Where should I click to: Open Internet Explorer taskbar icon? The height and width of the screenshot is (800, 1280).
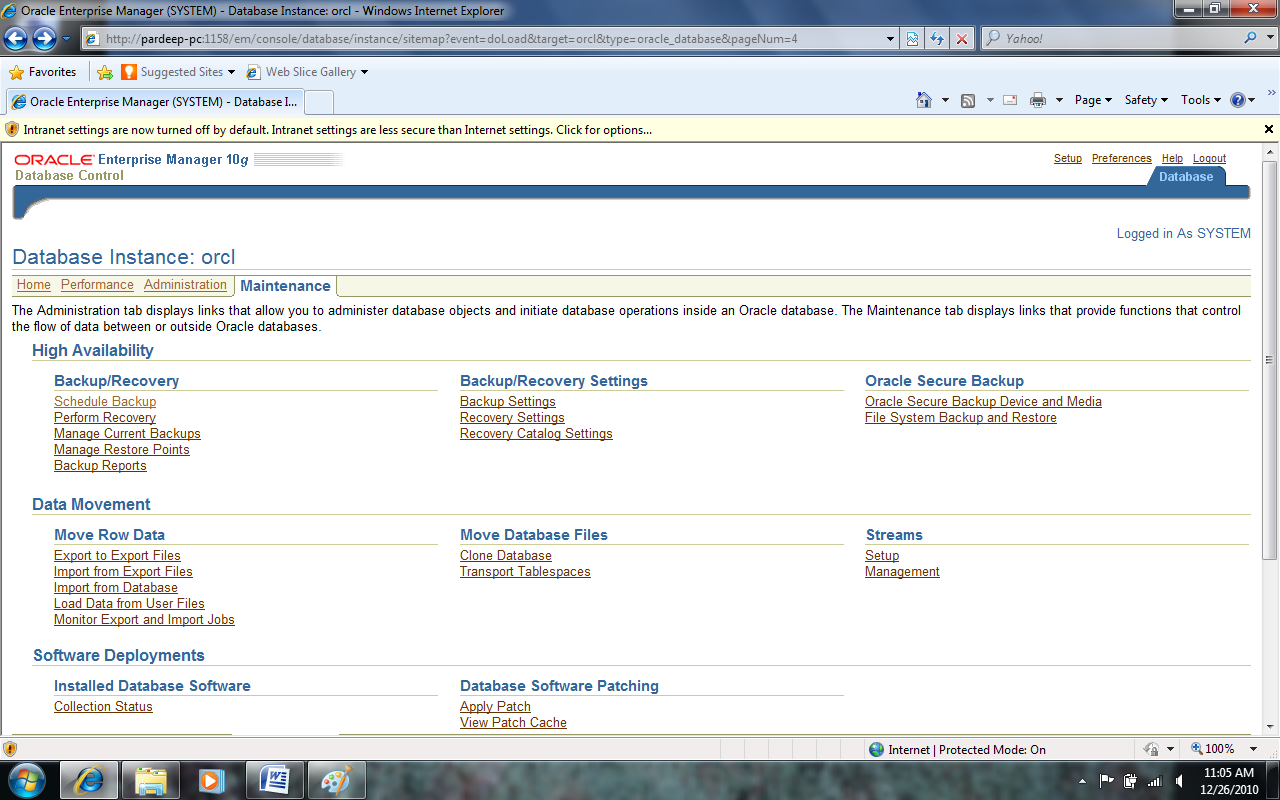pyautogui.click(x=90, y=780)
